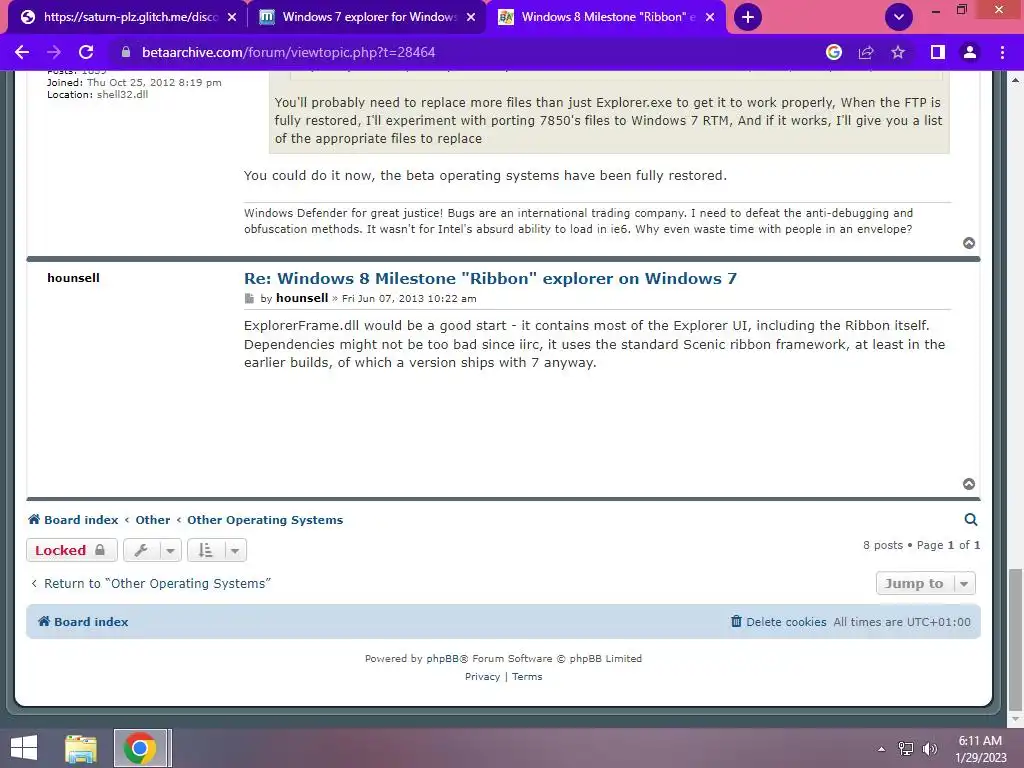
Task: Expand the Jump to dropdown arrow
Action: click(964, 583)
